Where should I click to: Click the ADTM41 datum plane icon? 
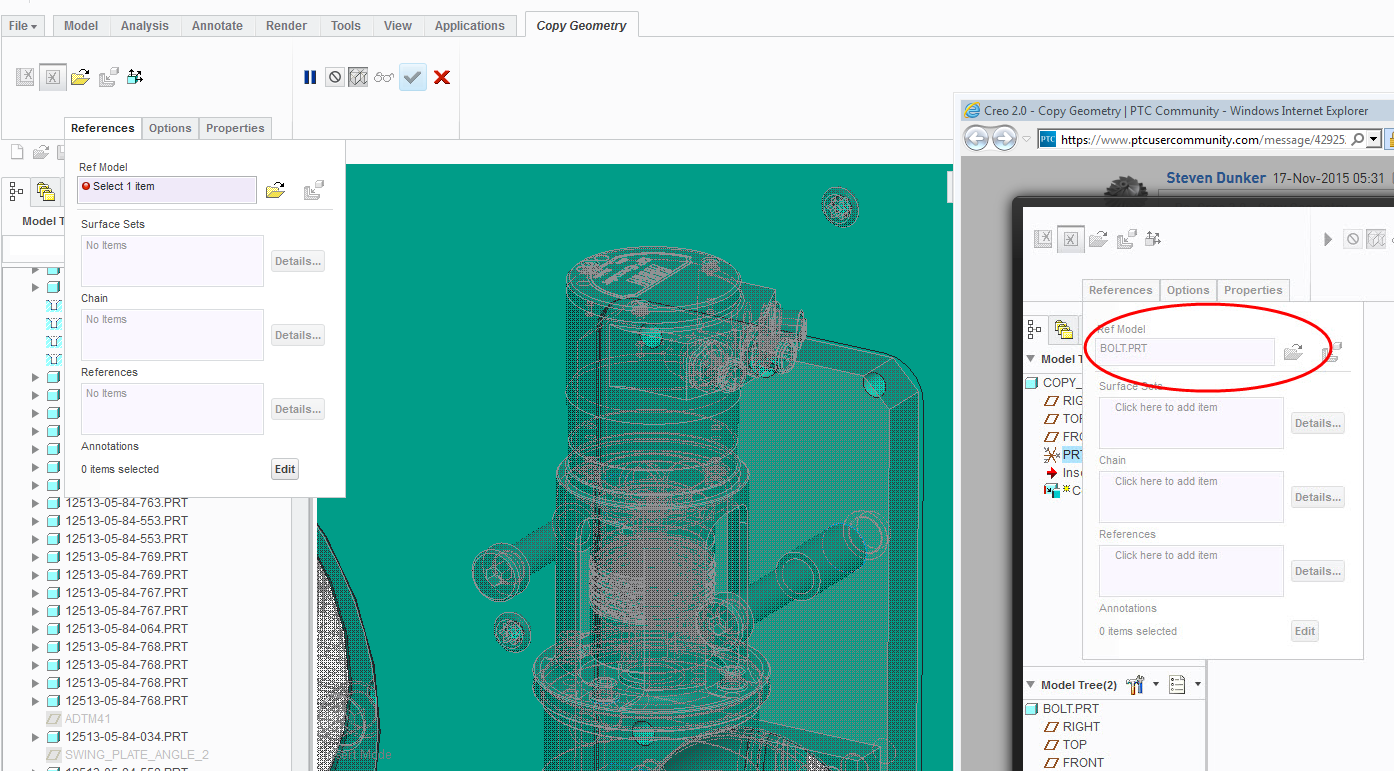coord(54,719)
